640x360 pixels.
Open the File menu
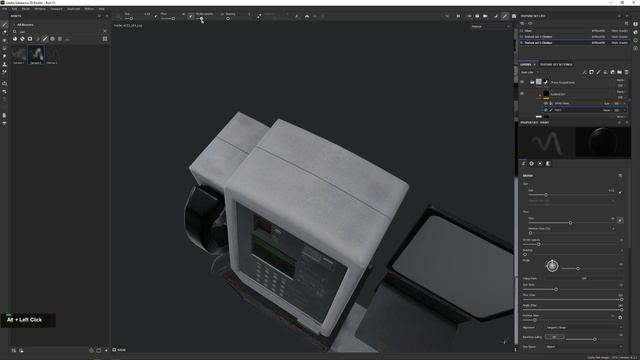4,9
